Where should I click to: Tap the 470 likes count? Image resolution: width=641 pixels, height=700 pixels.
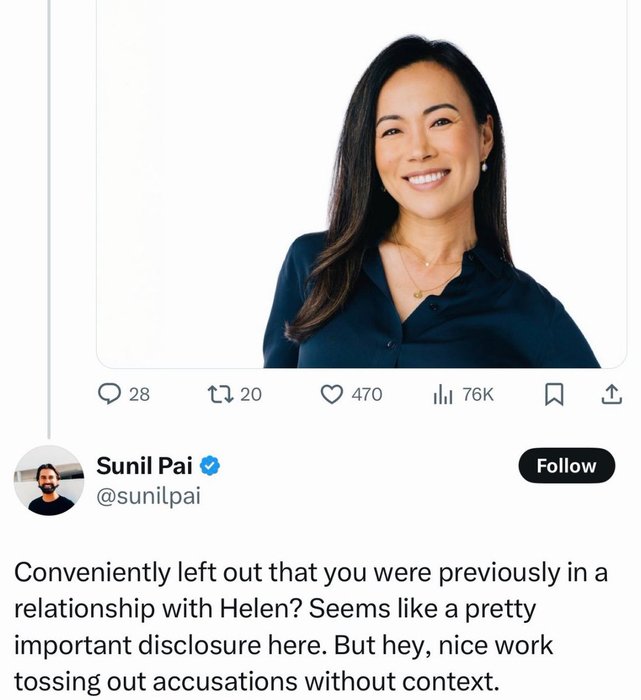tap(367, 394)
